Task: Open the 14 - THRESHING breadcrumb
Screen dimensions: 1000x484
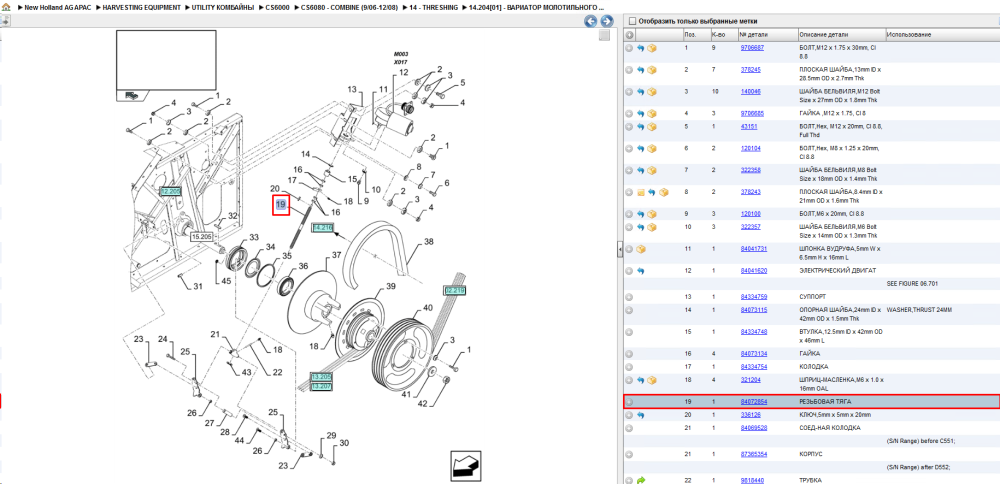Action: pyautogui.click(x=432, y=7)
